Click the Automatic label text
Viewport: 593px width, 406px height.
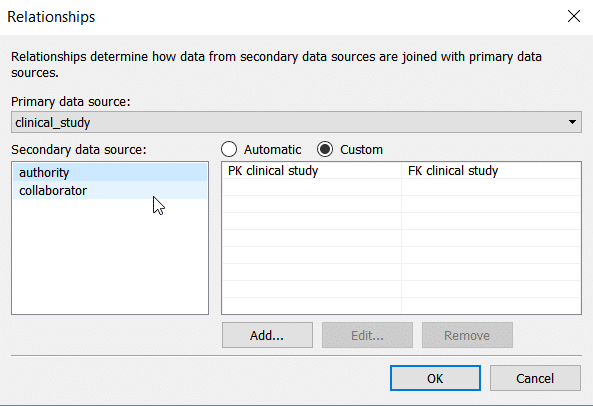pos(272,150)
